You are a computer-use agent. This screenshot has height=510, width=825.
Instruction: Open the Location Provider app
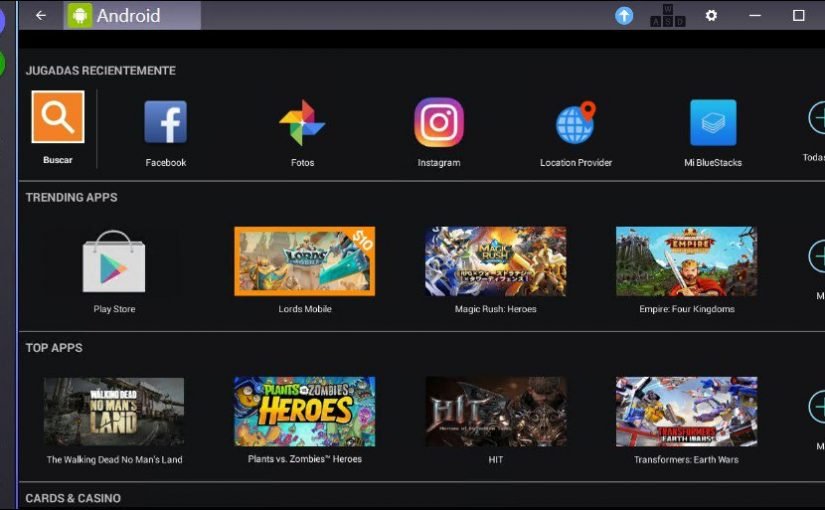tap(575, 123)
